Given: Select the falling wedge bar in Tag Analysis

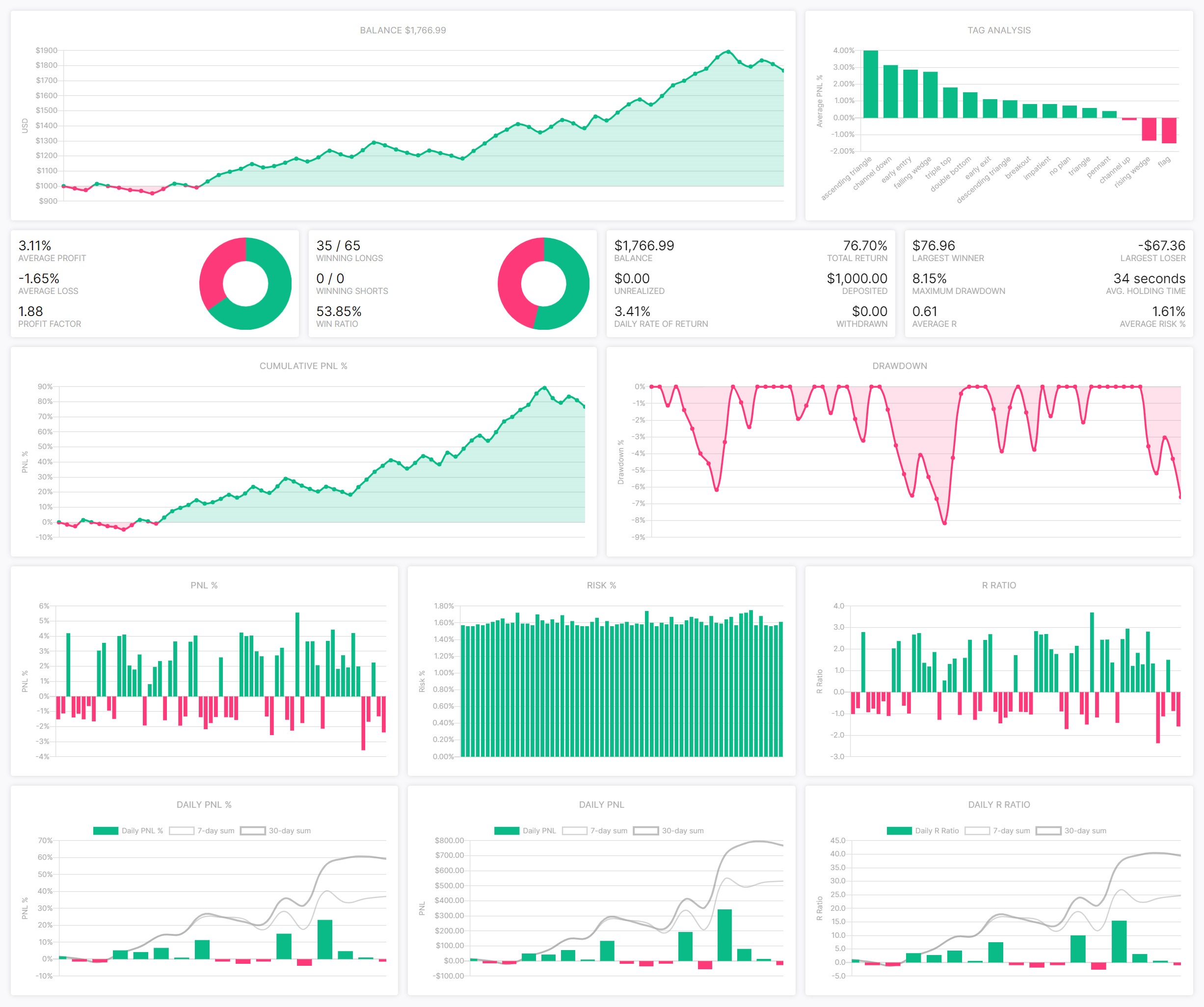Looking at the screenshot, I should 930,95.
